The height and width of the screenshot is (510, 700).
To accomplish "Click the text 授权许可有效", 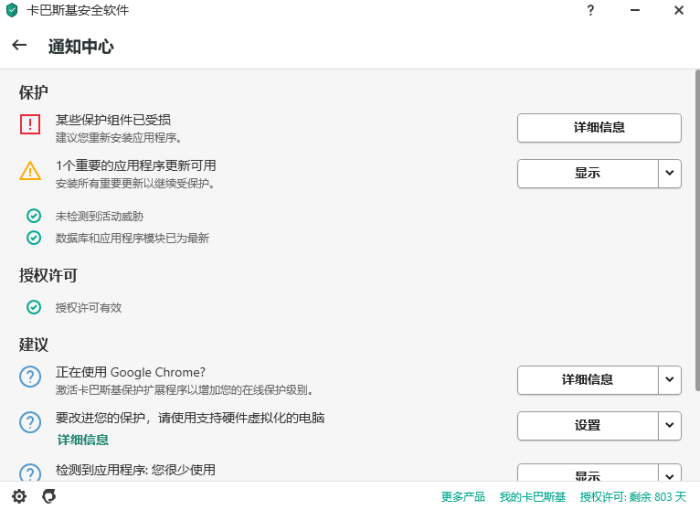I will 88,308.
